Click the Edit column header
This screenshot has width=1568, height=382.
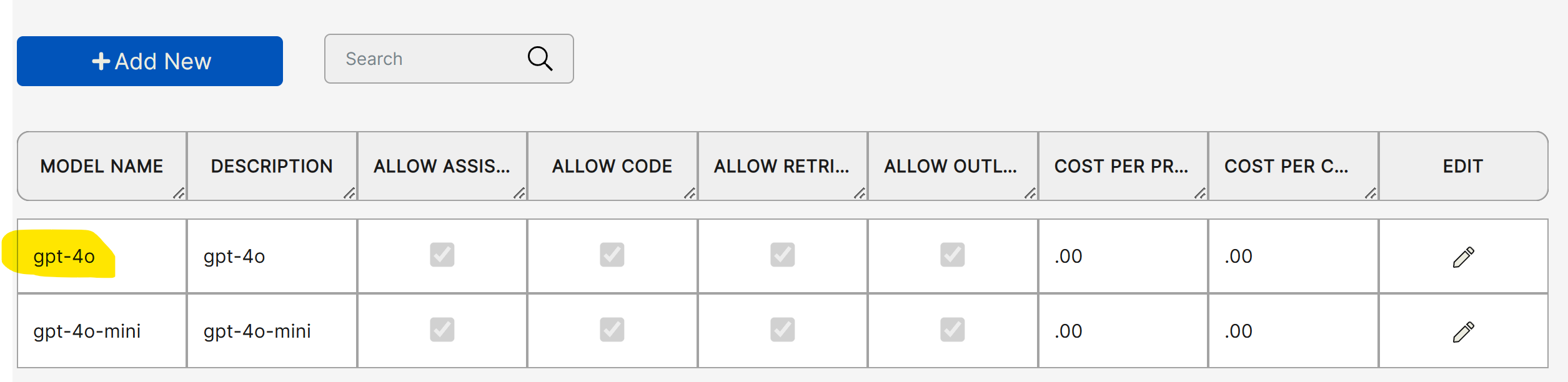point(1463,166)
